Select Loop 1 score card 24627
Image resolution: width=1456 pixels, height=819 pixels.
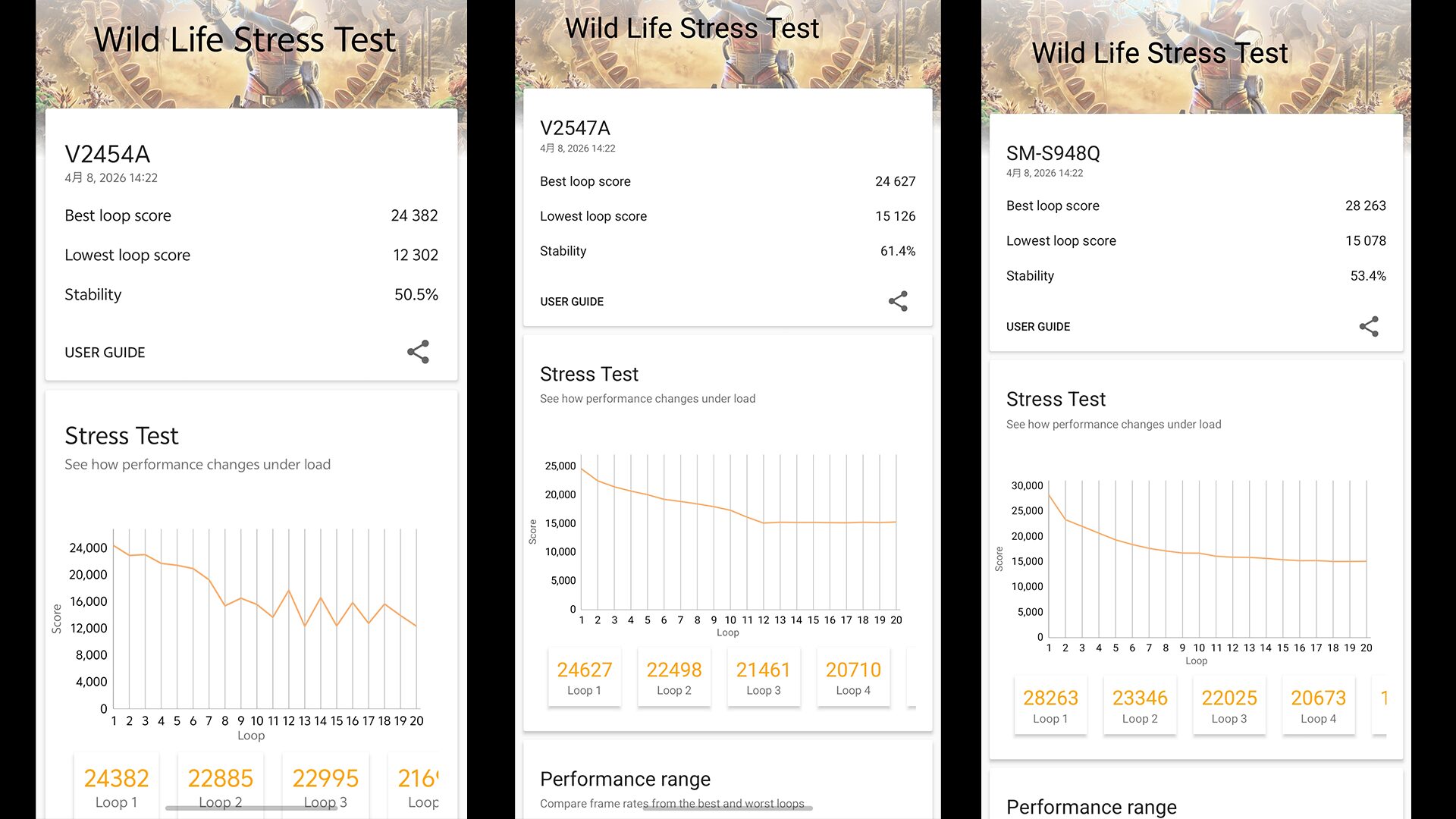click(584, 677)
